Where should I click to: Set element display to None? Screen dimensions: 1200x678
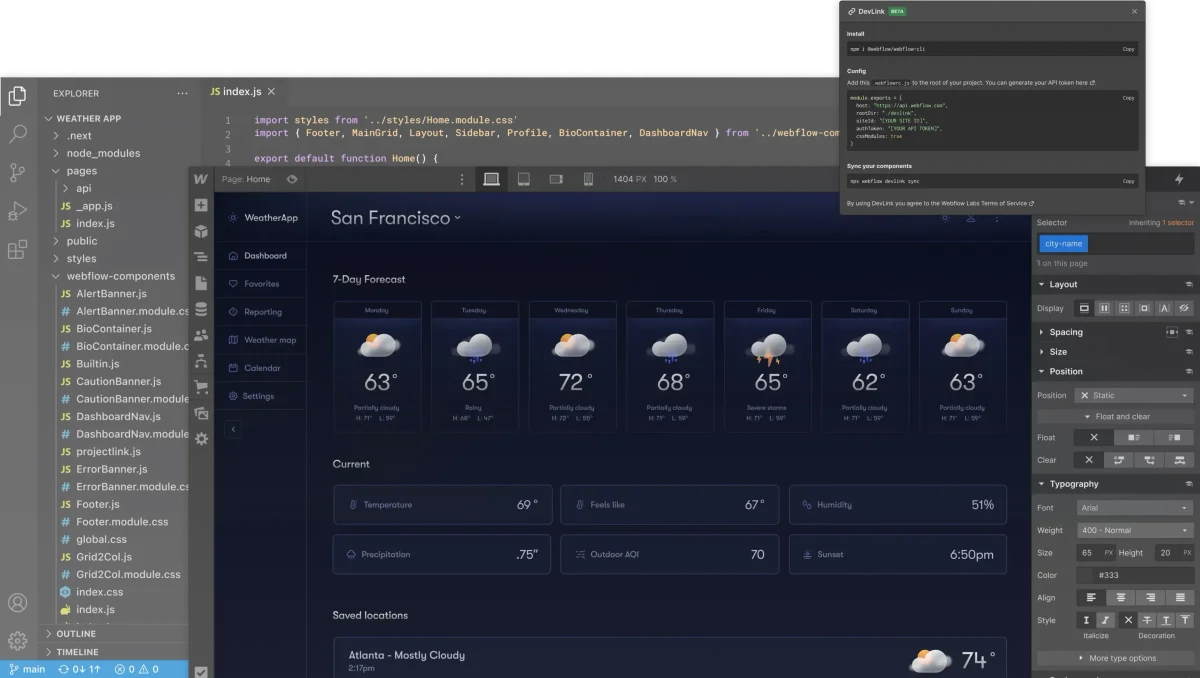tap(1184, 308)
